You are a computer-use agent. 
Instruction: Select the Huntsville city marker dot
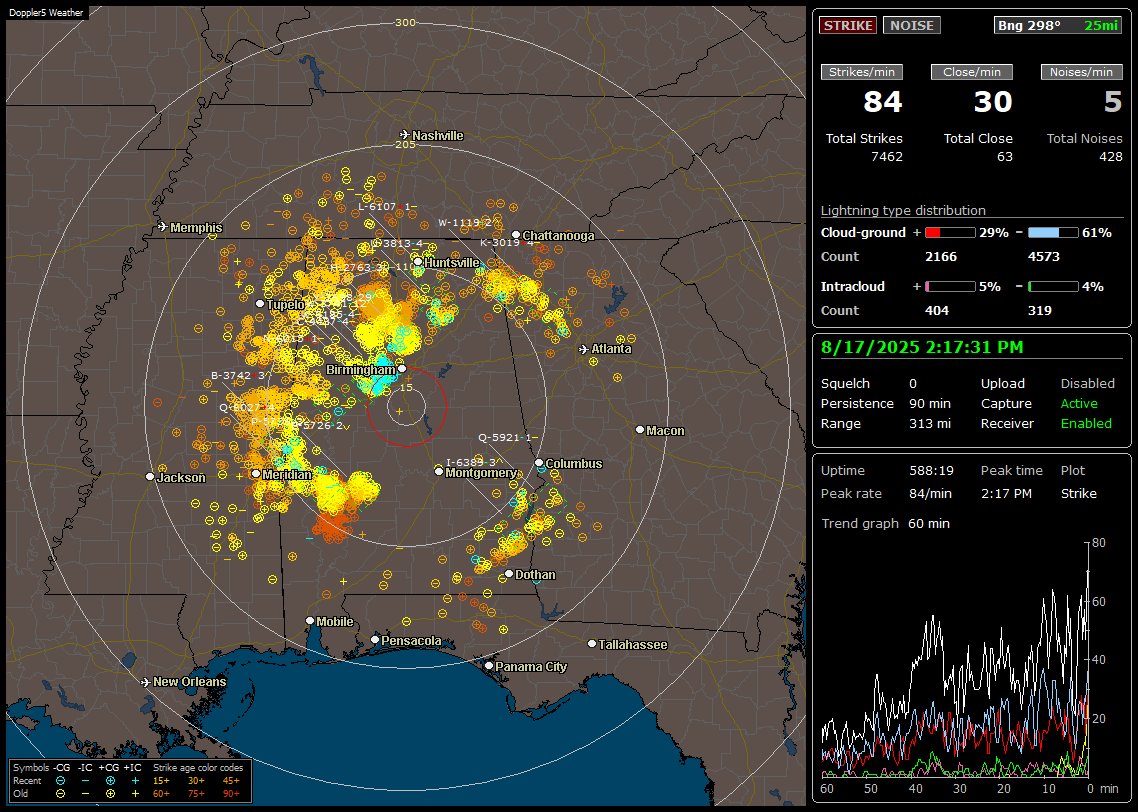pos(418,262)
